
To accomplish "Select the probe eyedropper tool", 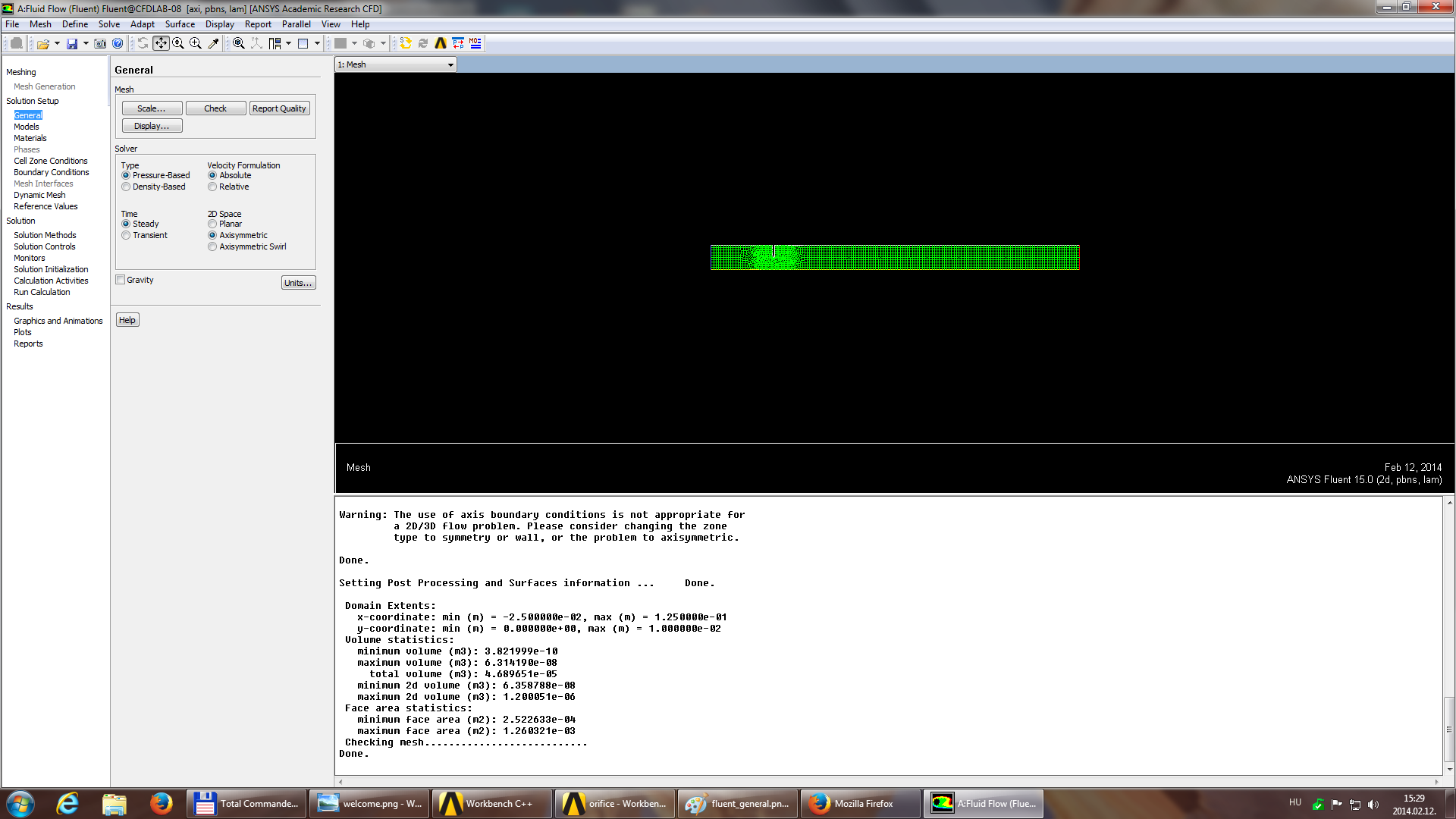I will (x=213, y=43).
